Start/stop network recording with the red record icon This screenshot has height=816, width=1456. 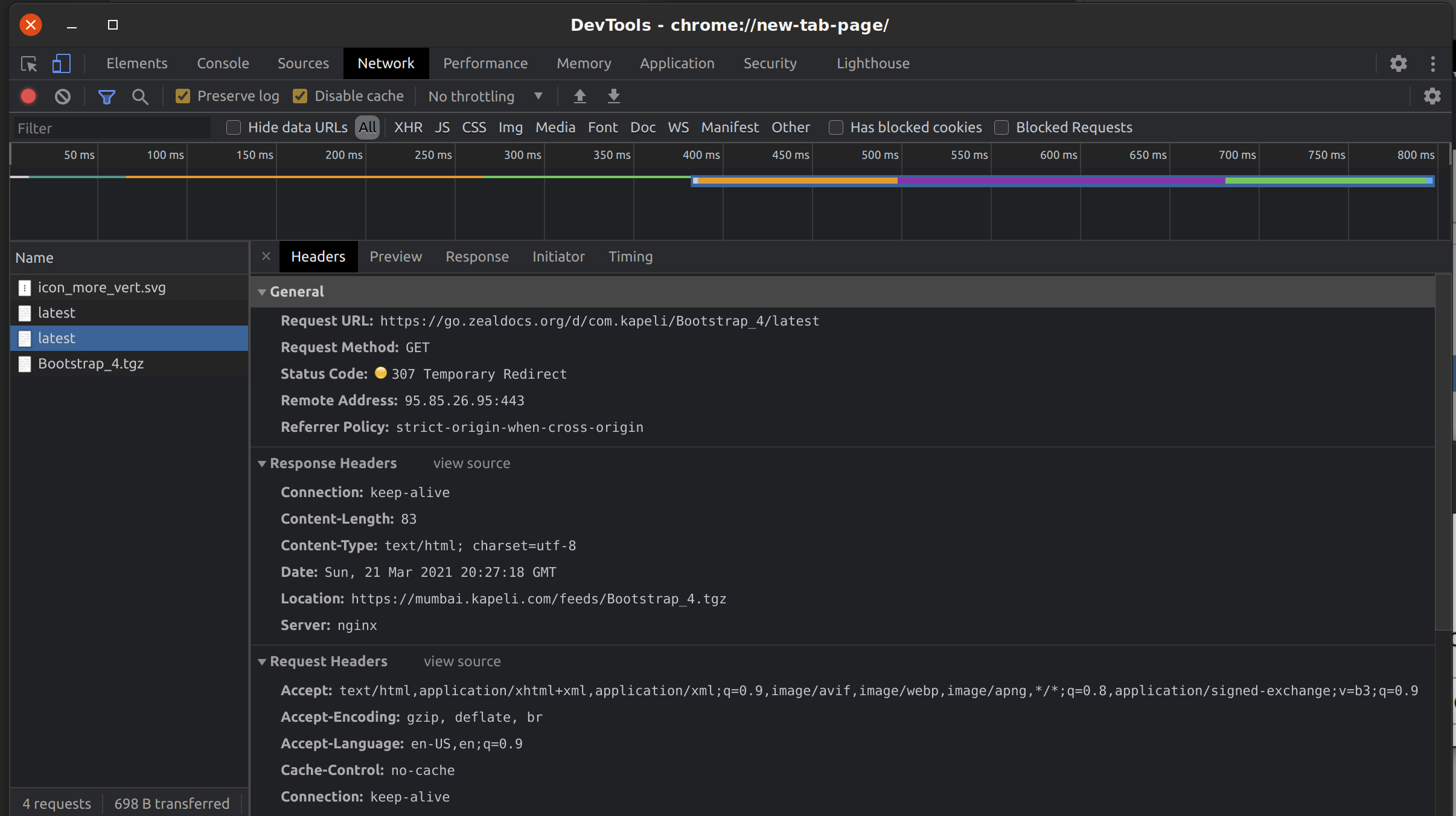coord(28,96)
